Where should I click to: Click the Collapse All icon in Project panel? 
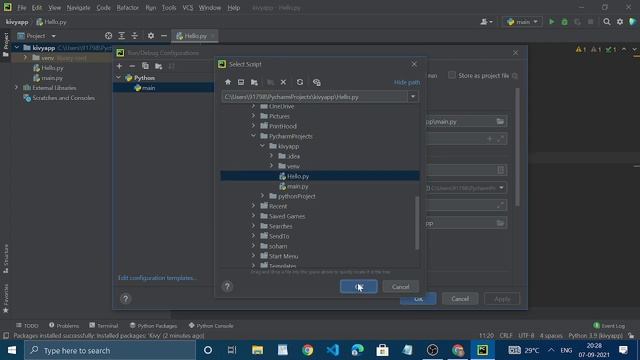135,36
